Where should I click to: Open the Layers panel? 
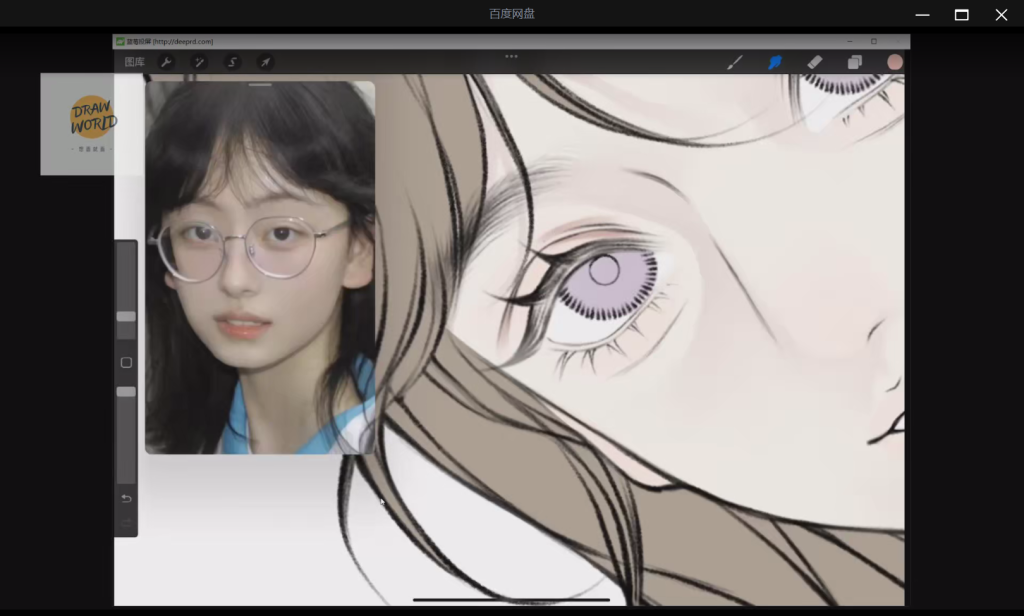[855, 62]
